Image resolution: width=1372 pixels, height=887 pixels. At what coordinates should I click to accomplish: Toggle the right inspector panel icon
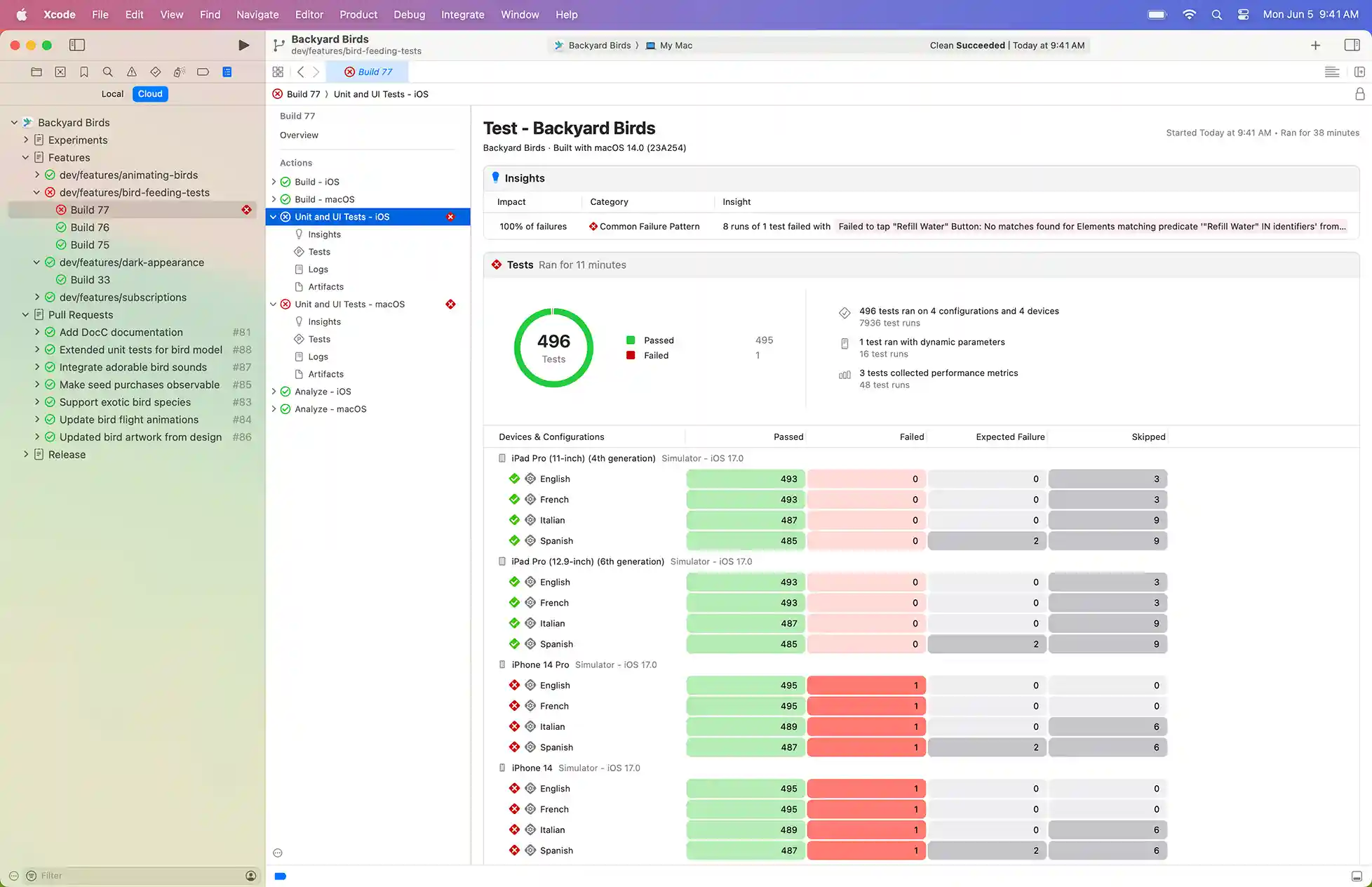(x=1352, y=45)
